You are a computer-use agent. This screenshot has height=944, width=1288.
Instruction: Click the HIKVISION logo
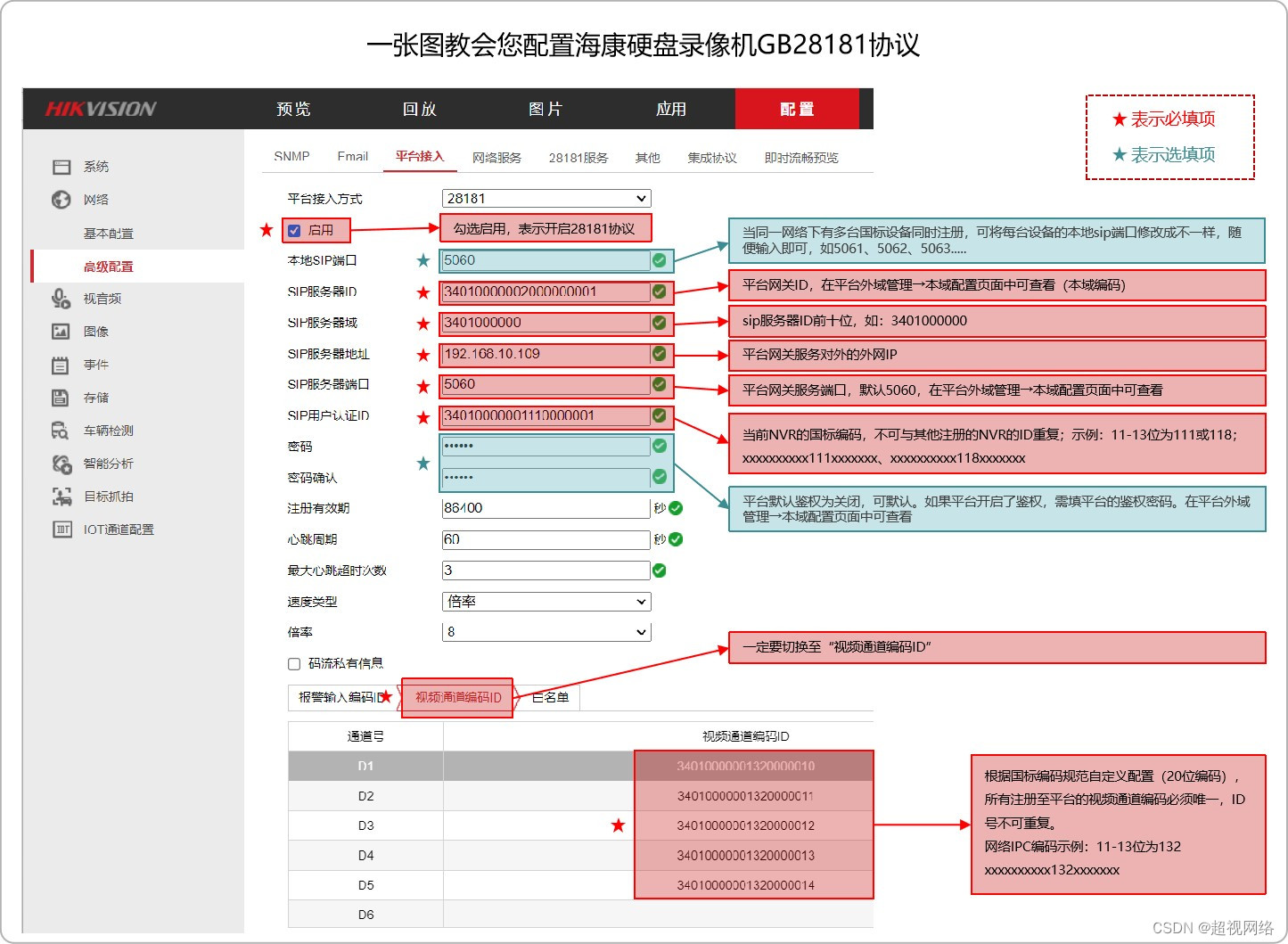[x=101, y=109]
